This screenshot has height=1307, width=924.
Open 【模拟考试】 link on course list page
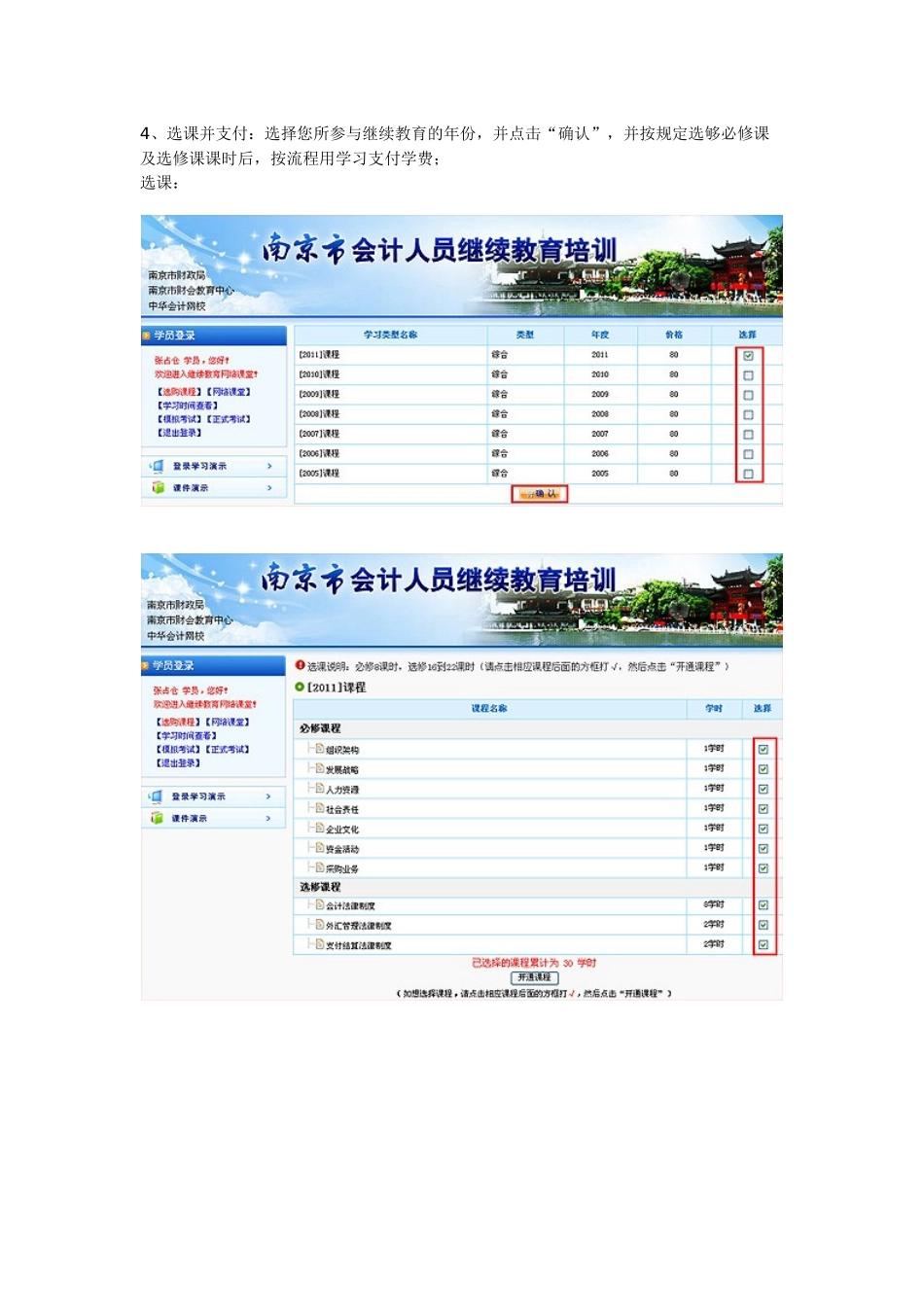coord(179,750)
